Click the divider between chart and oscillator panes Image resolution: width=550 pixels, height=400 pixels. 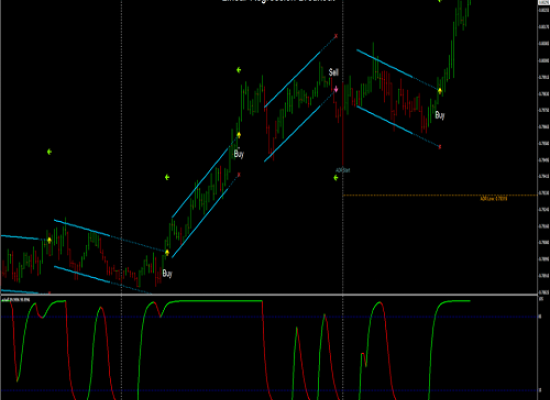click(x=269, y=294)
